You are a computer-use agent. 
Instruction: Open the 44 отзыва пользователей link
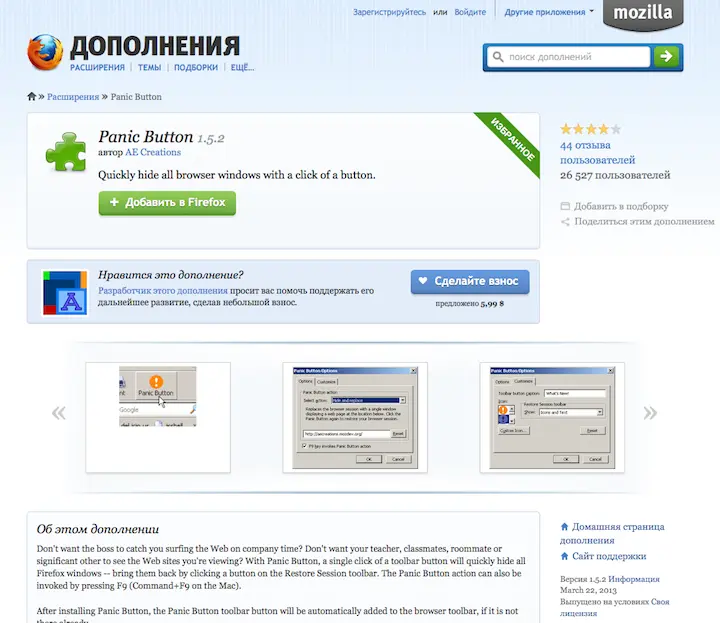(597, 152)
